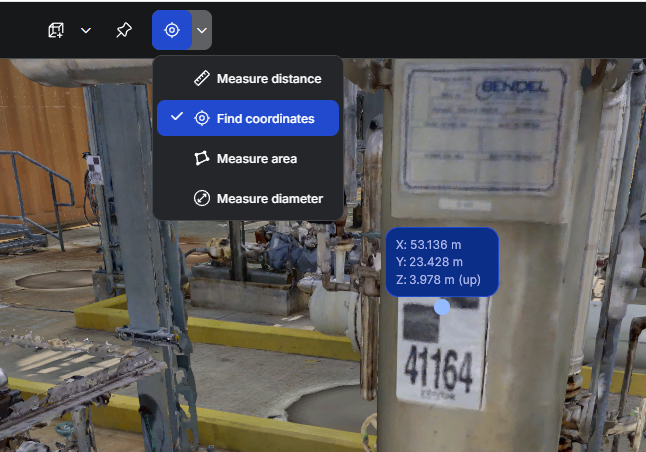This screenshot has width=646, height=452.
Task: Click the circled arrow Measure diameter icon
Action: [x=201, y=199]
